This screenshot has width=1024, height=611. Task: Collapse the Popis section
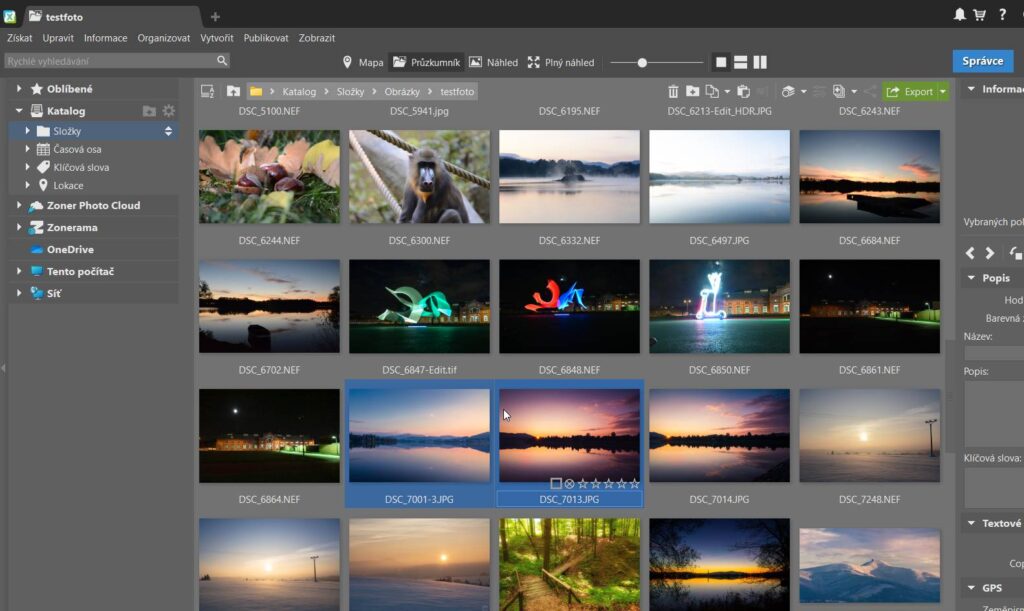[971, 277]
